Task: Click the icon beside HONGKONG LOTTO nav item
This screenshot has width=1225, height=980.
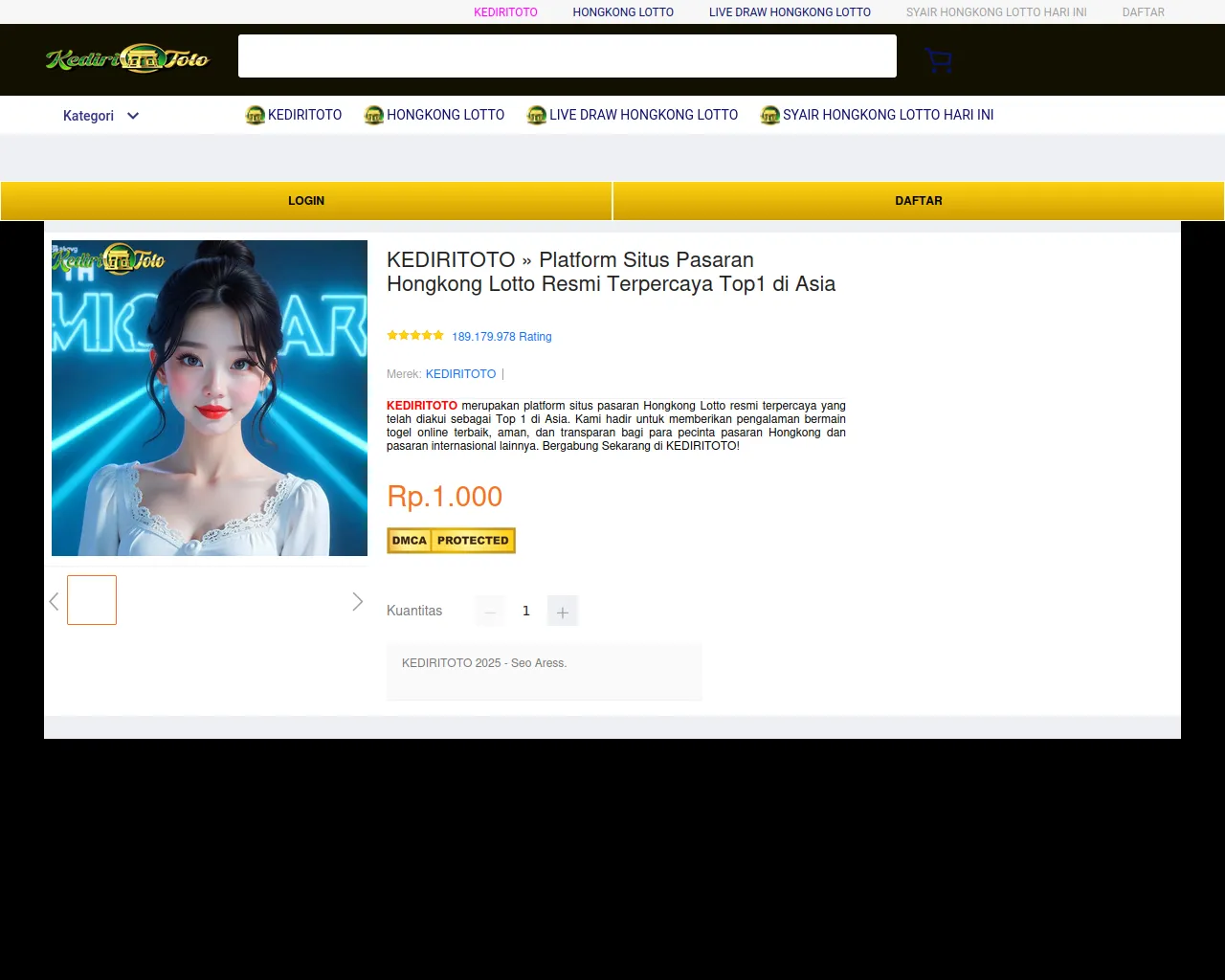Action: coord(374,115)
